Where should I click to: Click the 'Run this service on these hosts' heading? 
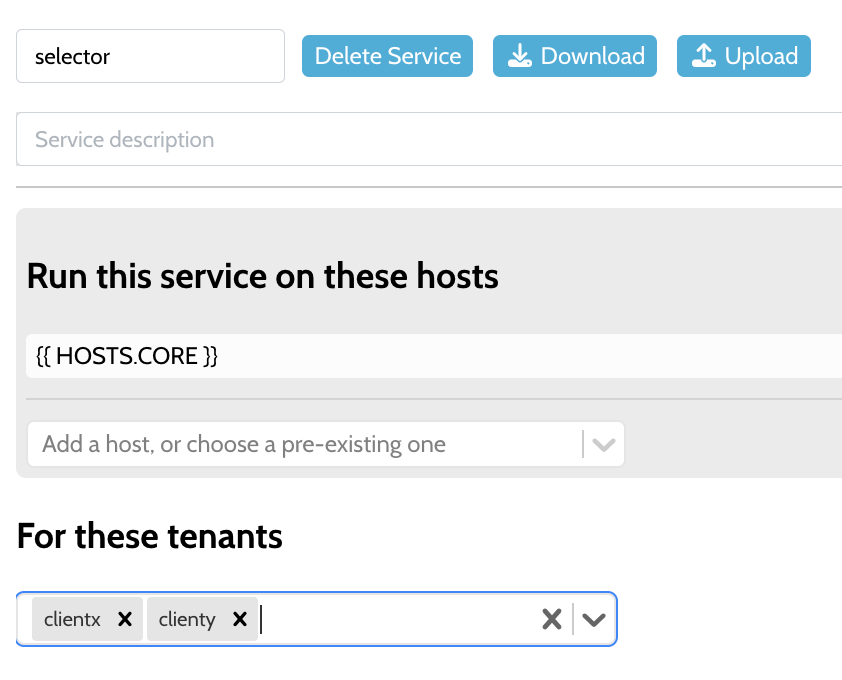(262, 276)
